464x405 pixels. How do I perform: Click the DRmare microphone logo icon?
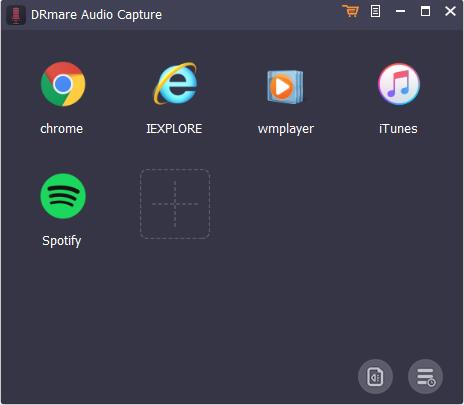coord(16,15)
